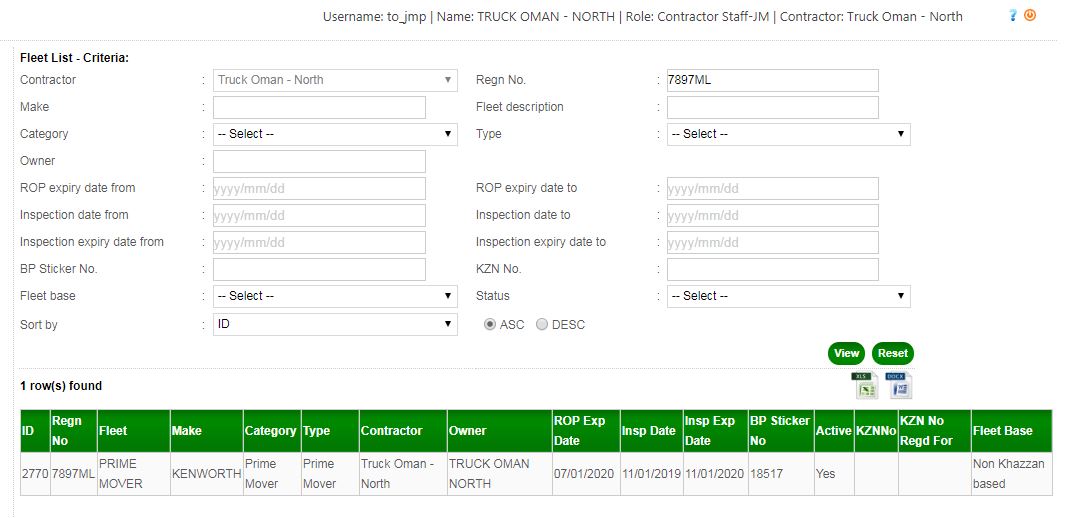This screenshot has height=518, width=1069.
Task: Select ASC sort order radio button
Action: 490,325
